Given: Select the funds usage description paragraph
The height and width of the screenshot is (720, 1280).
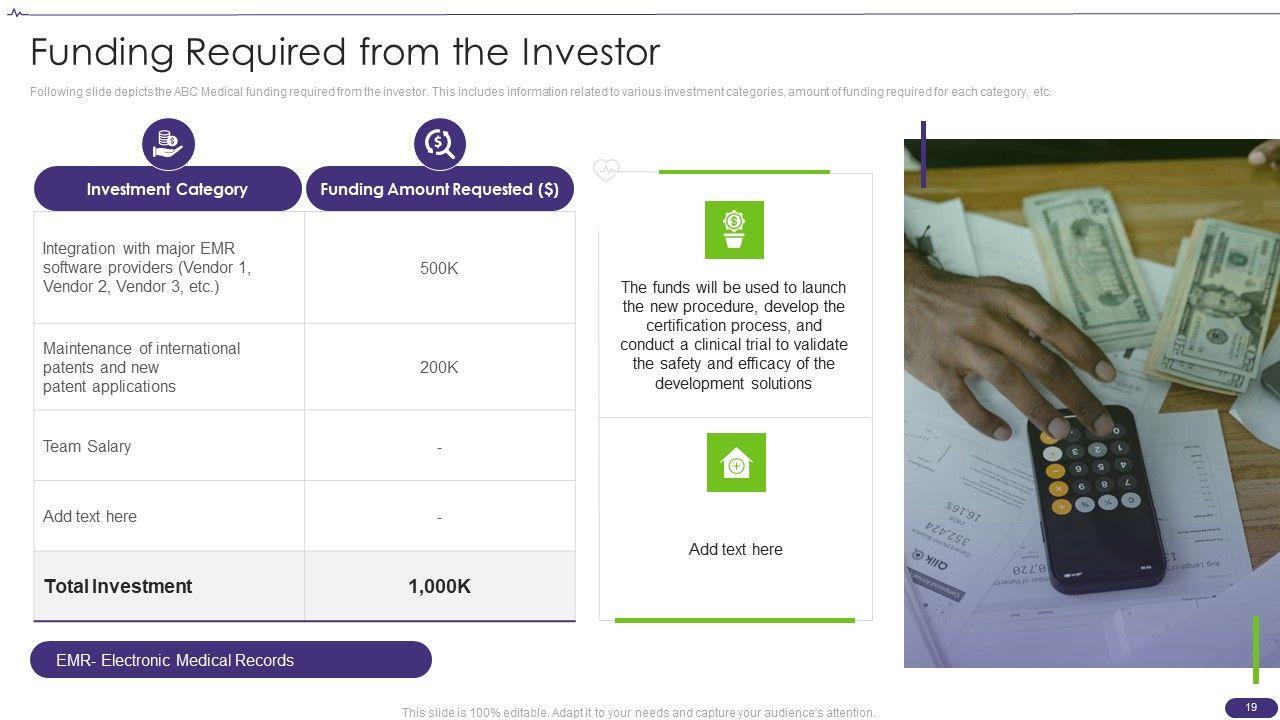Looking at the screenshot, I should [x=734, y=335].
